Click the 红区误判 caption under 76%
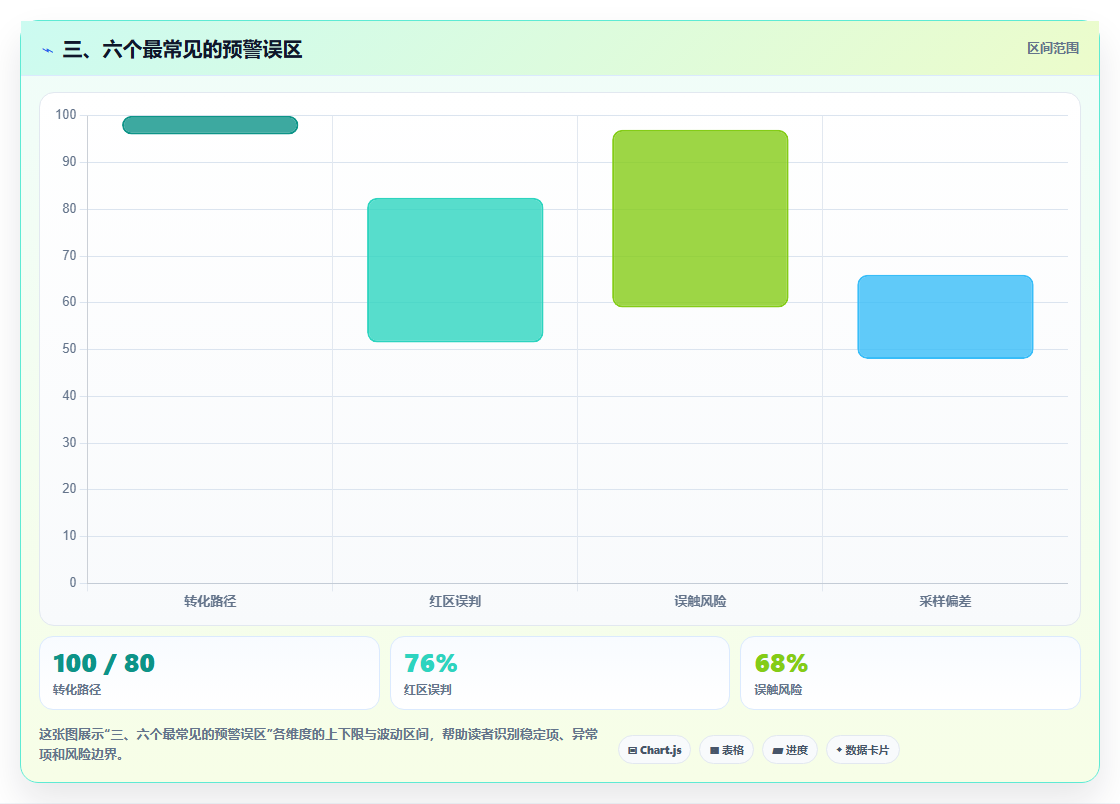The width and height of the screenshot is (1120, 804). click(x=428, y=690)
